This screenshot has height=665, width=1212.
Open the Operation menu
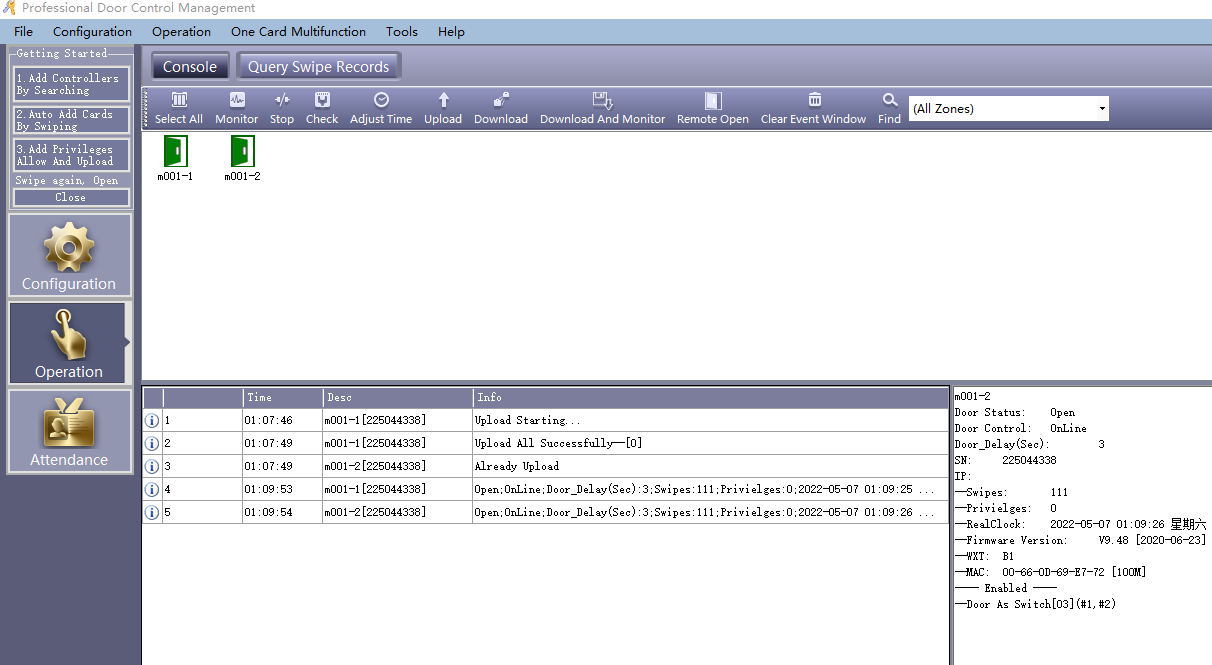(x=181, y=32)
